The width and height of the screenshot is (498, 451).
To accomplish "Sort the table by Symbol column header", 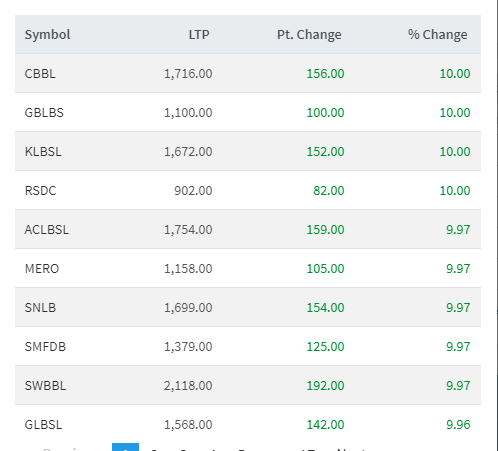I will tap(47, 35).
